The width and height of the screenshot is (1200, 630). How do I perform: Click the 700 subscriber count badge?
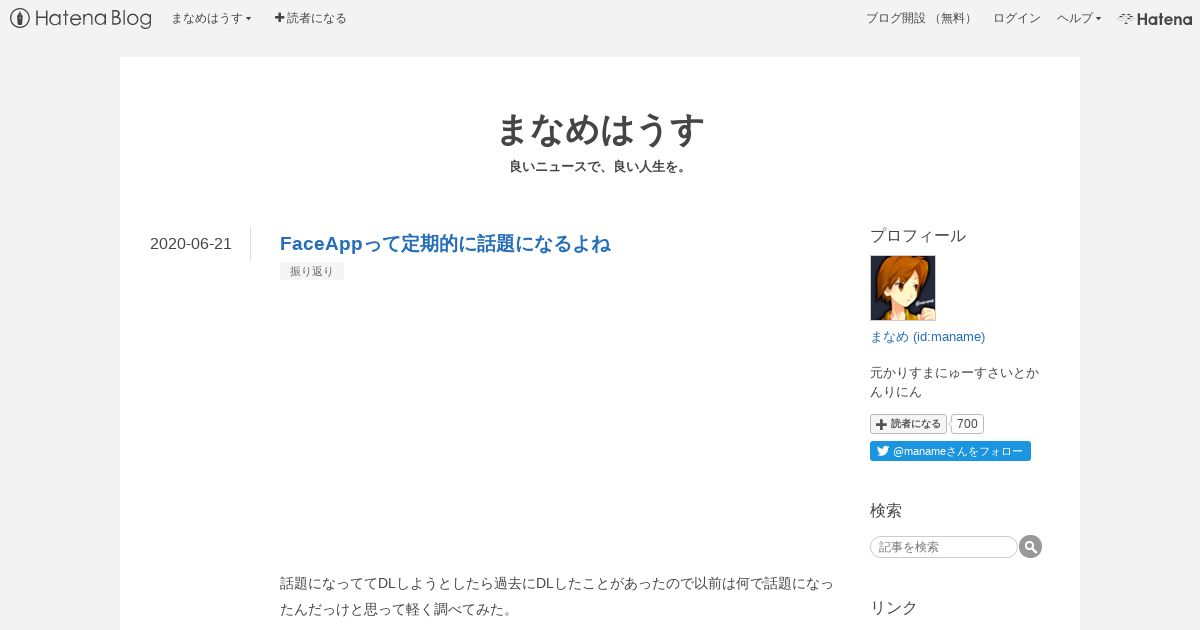pos(967,424)
